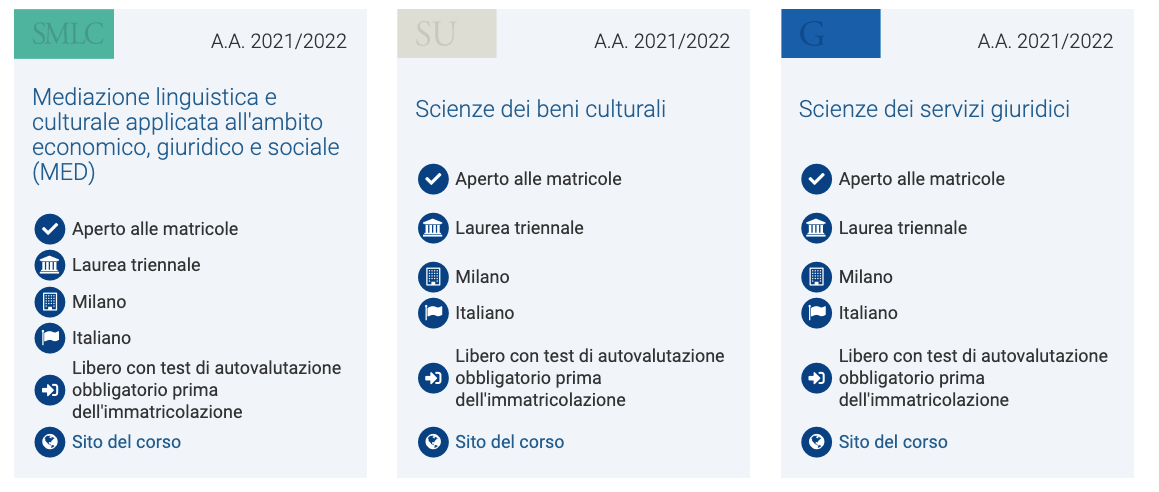Open Mediazione linguistica e culturale course title
The width and height of the screenshot is (1159, 492).
tap(186, 134)
